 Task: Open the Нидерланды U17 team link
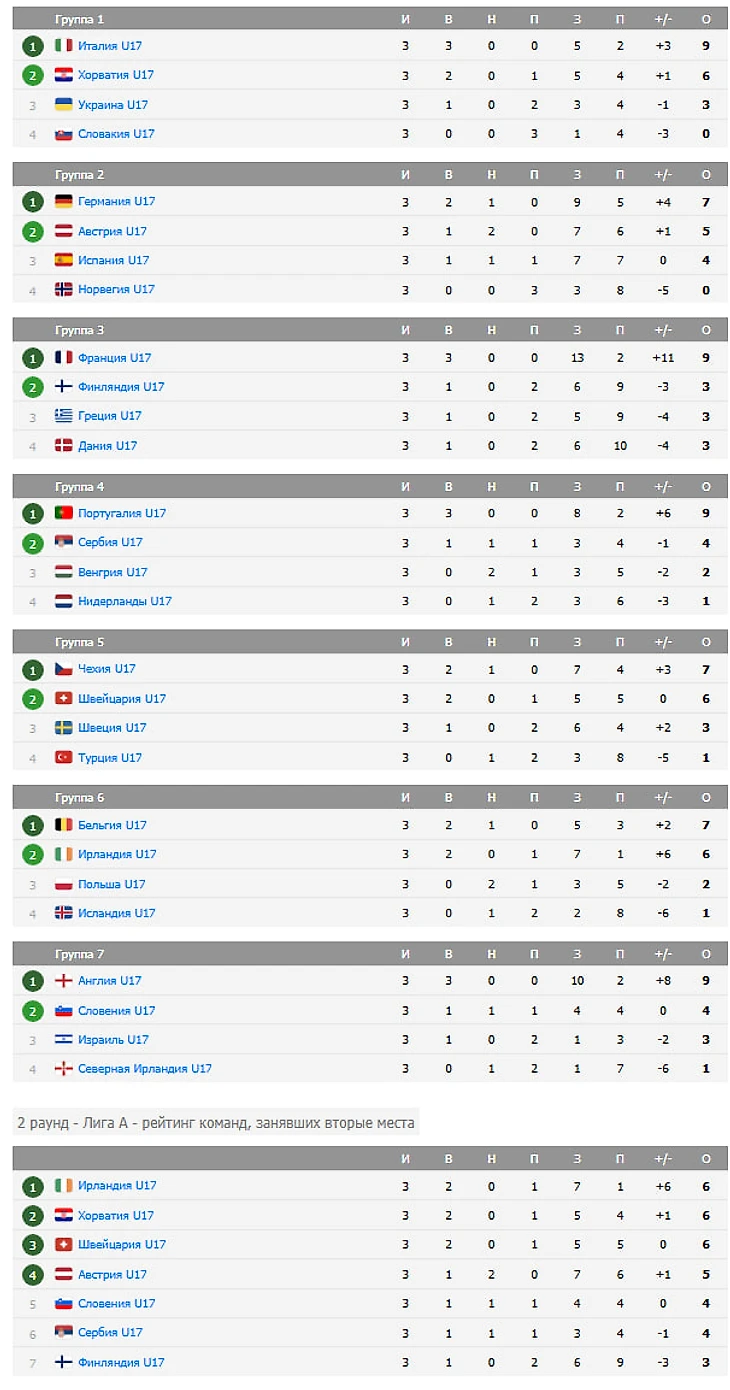click(124, 601)
